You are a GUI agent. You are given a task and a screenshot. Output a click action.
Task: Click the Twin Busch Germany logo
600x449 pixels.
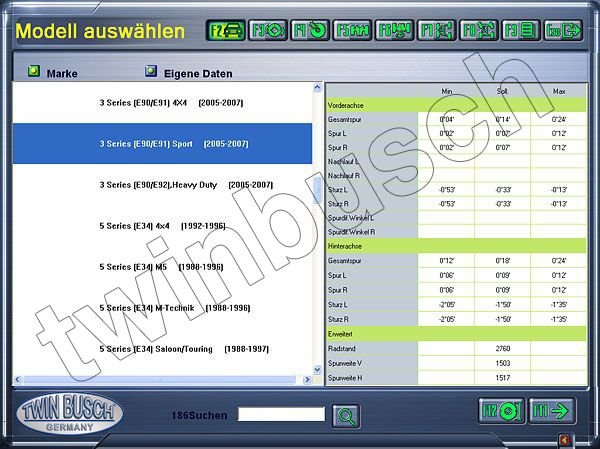point(69,413)
